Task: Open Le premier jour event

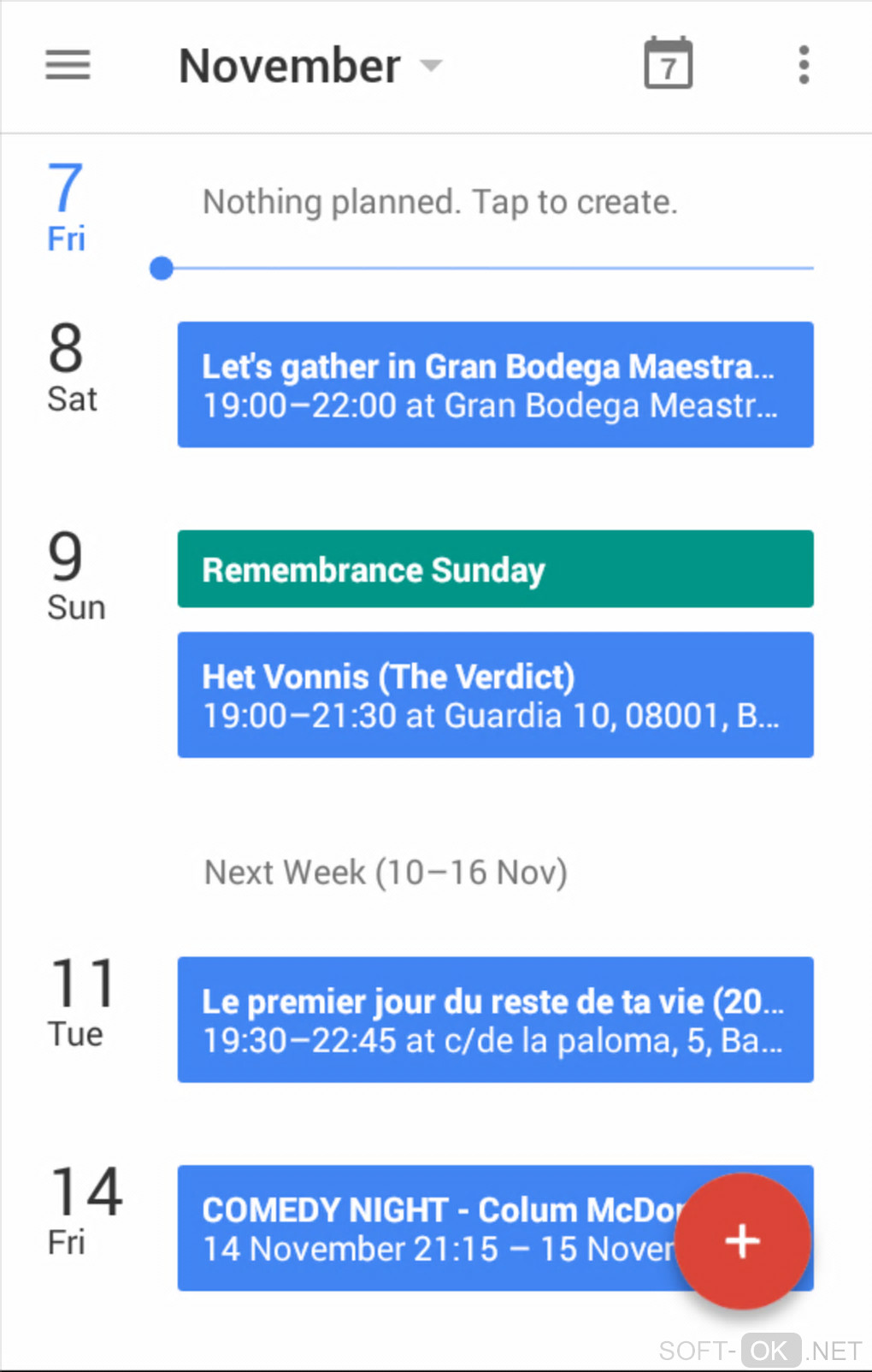Action: pos(495,1020)
